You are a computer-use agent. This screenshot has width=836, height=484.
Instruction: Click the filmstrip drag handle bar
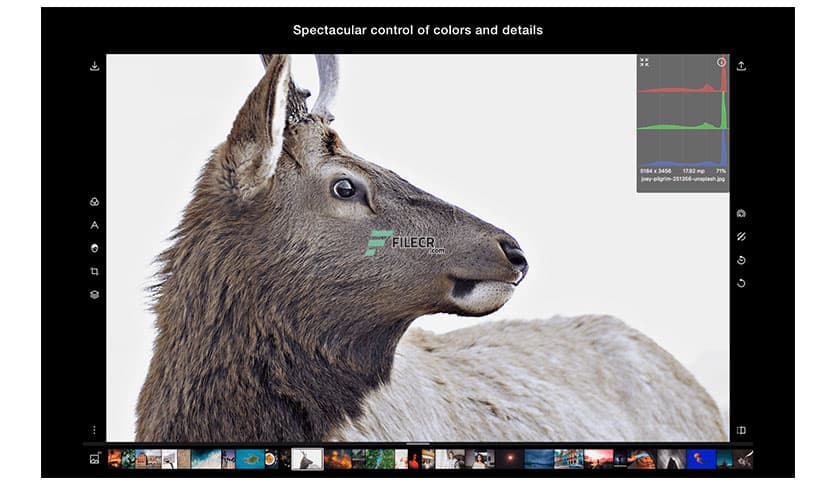[418, 444]
